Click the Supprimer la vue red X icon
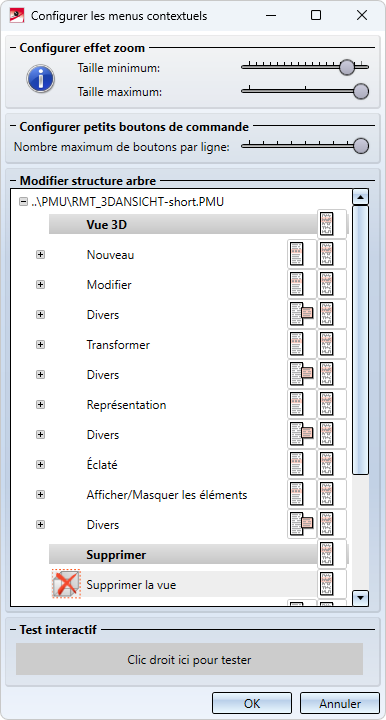The width and height of the screenshot is (386, 720). [x=66, y=584]
